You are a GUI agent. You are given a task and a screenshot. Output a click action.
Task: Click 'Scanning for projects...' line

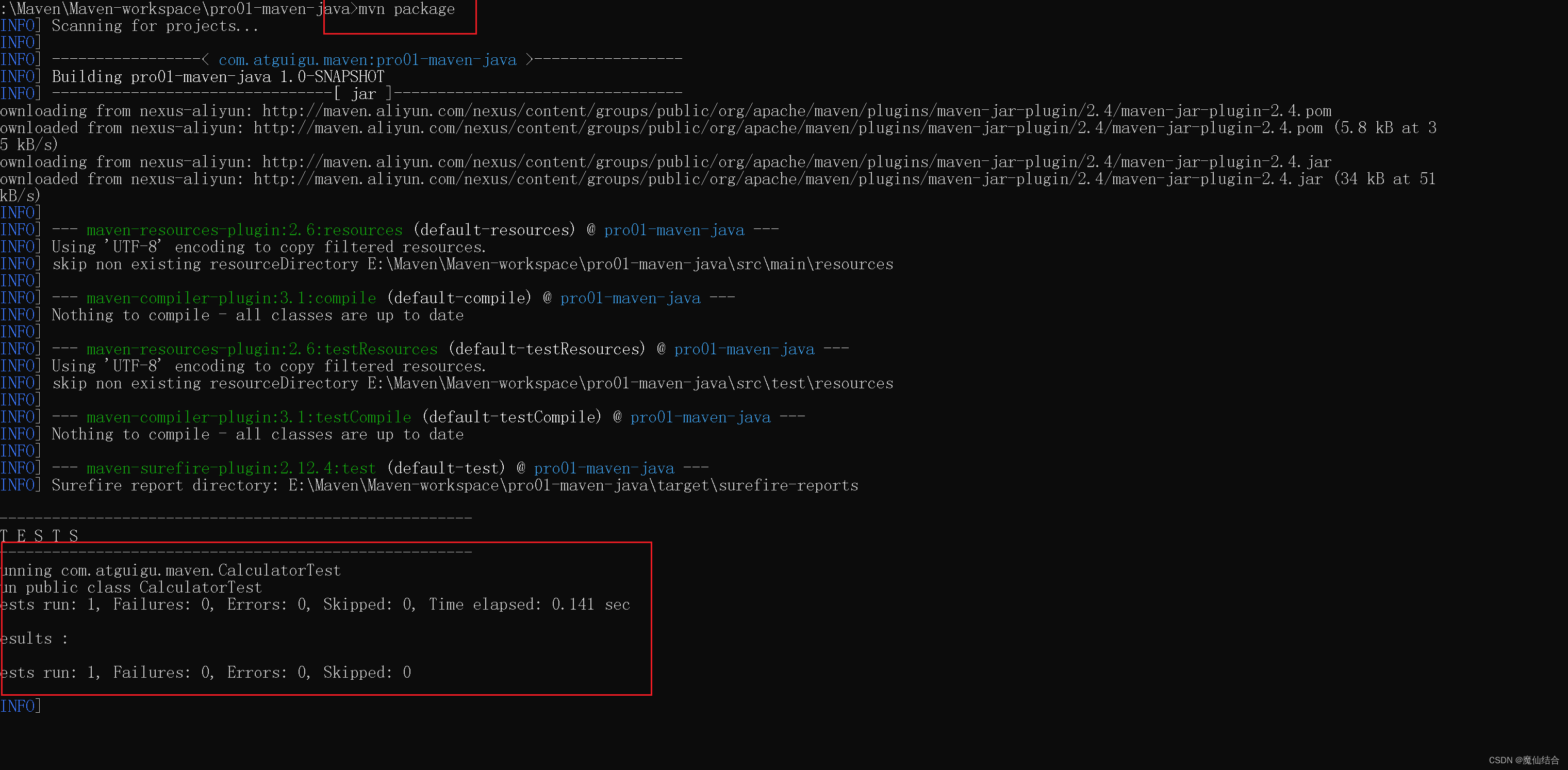[155, 26]
